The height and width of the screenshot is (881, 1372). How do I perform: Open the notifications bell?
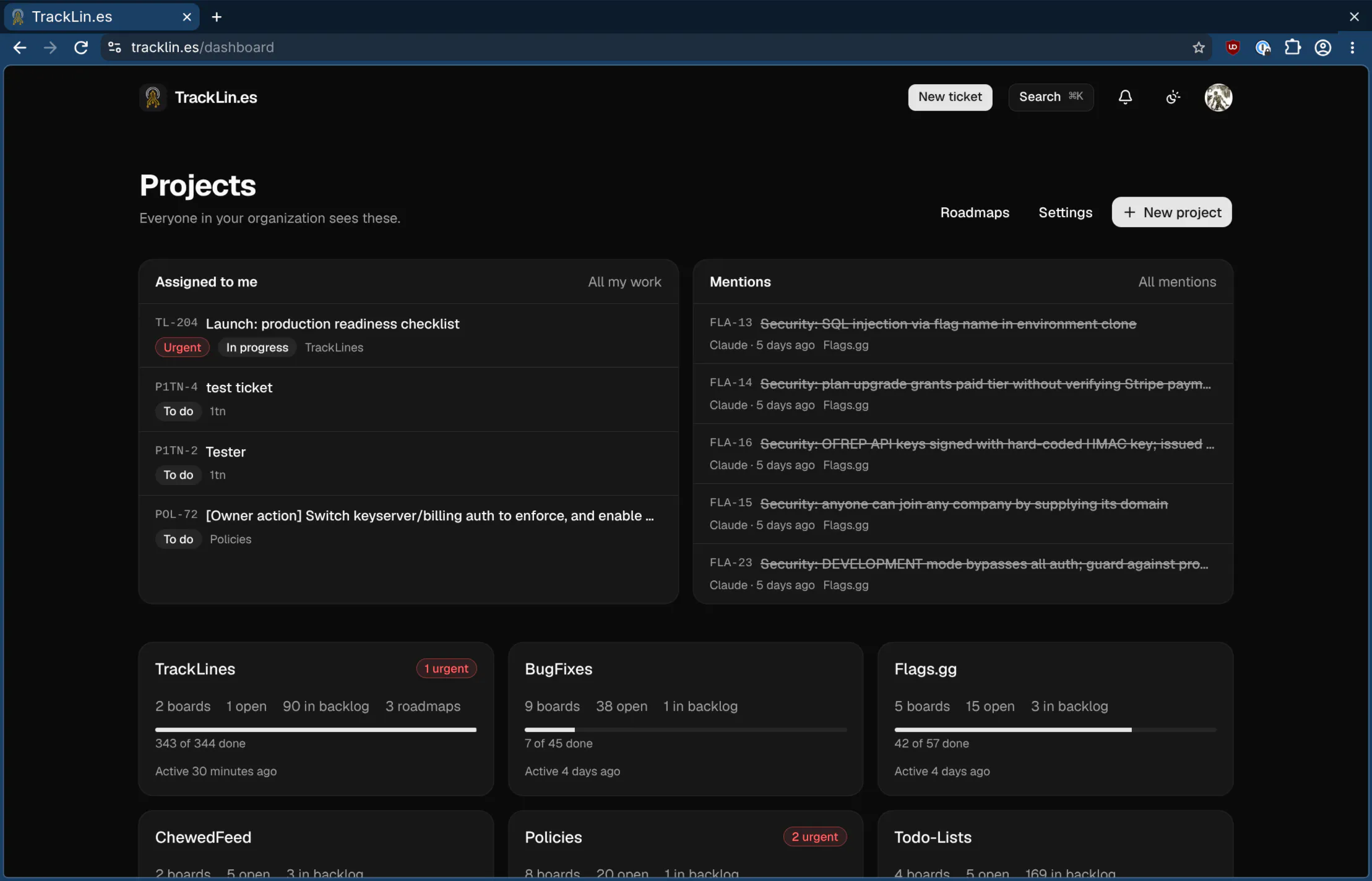coord(1125,97)
